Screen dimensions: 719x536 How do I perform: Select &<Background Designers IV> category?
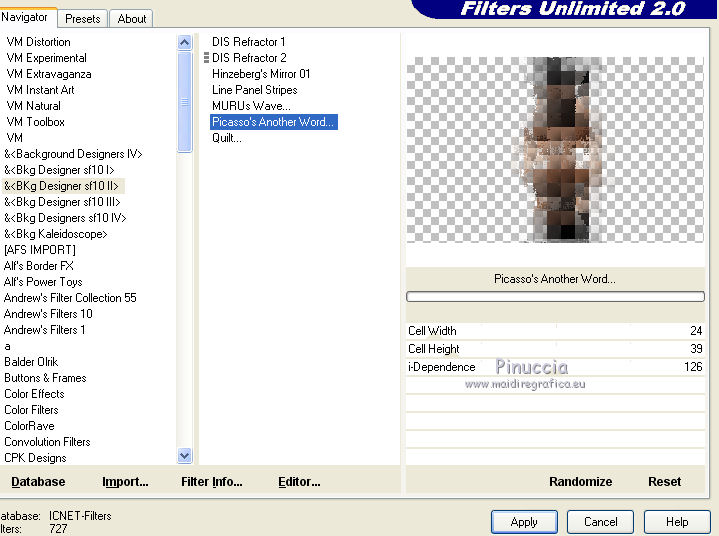pyautogui.click(x=73, y=154)
